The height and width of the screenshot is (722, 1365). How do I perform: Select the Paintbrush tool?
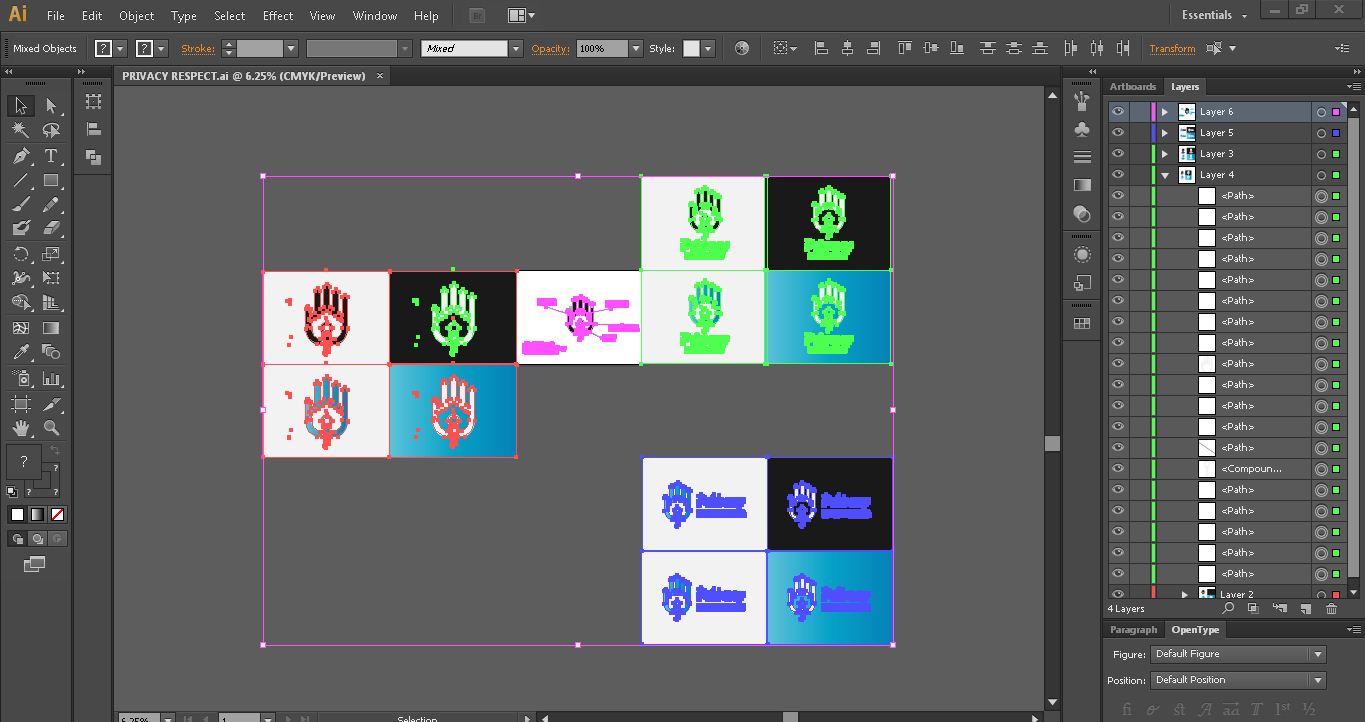(x=21, y=205)
